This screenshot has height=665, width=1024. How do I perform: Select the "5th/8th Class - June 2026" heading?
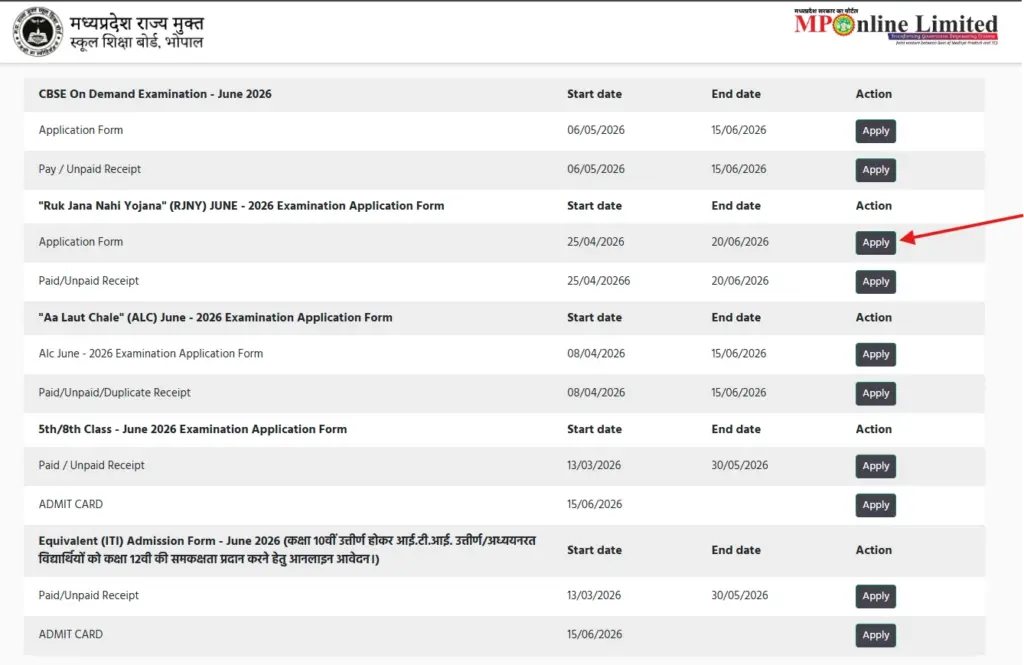point(193,429)
